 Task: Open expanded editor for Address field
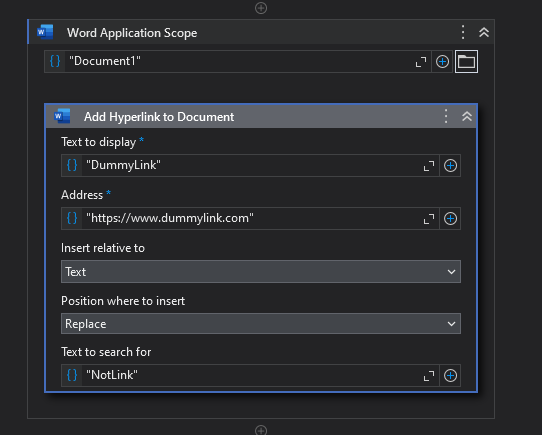[429, 219]
